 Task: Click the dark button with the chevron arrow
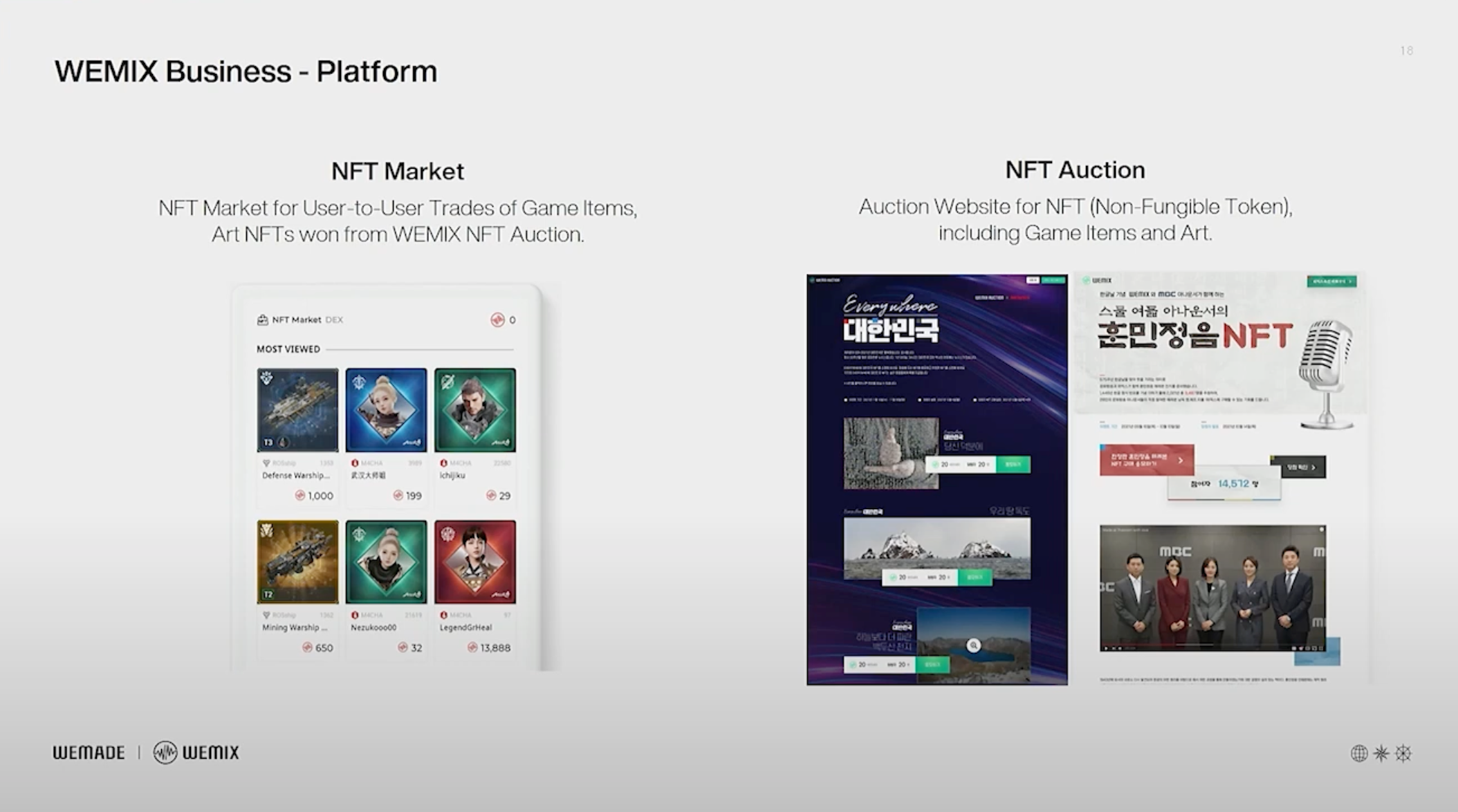[x=1301, y=467]
